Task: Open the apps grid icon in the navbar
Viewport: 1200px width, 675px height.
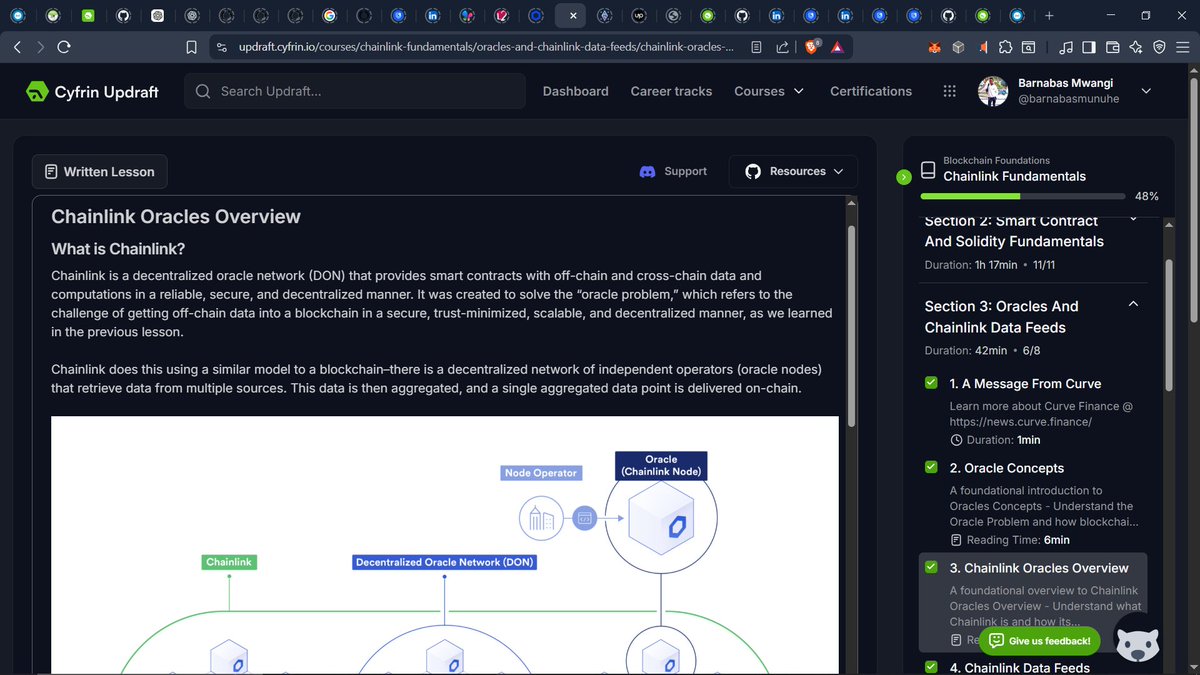Action: point(949,91)
